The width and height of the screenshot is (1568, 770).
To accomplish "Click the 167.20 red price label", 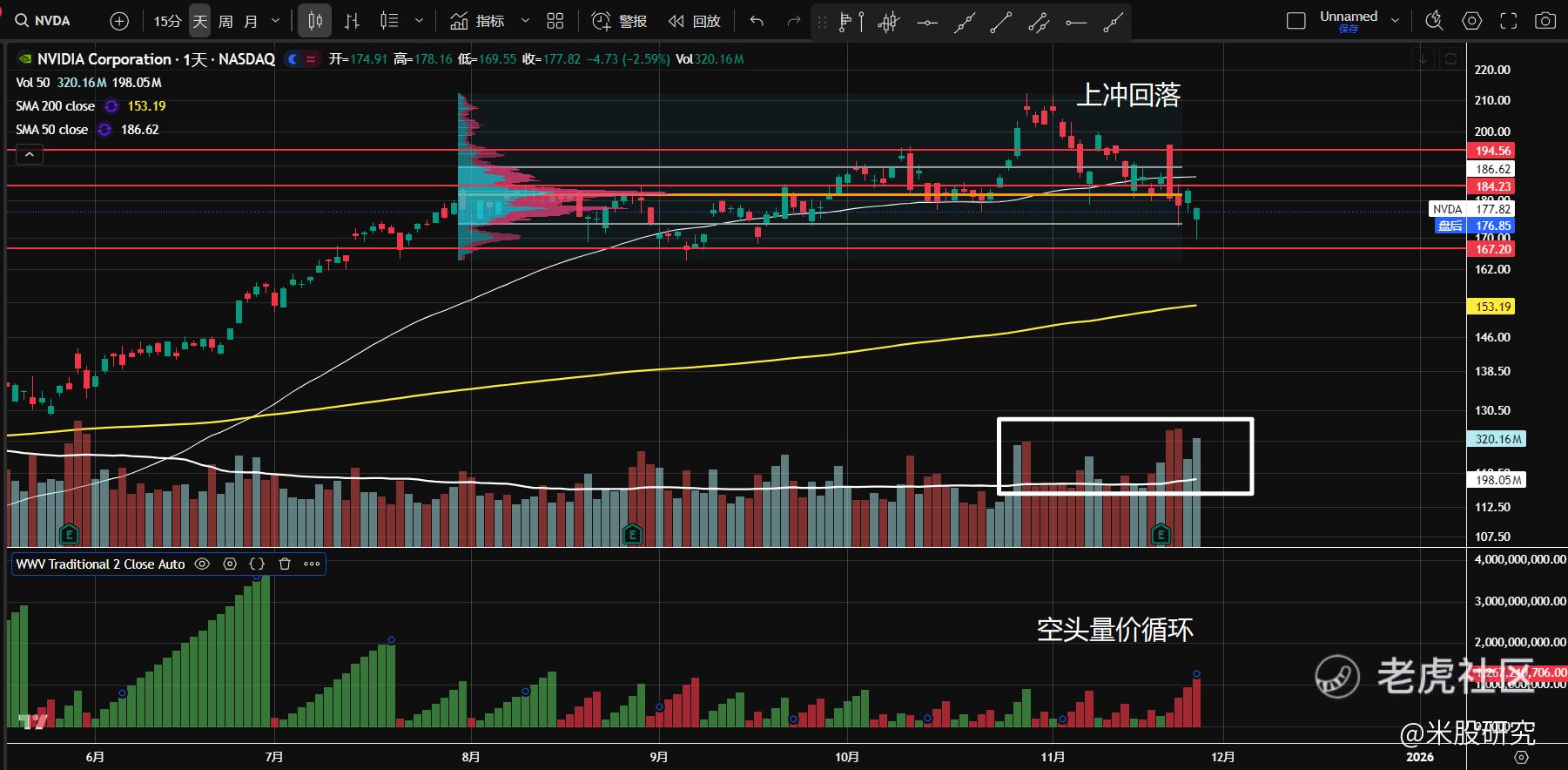I will [1493, 249].
